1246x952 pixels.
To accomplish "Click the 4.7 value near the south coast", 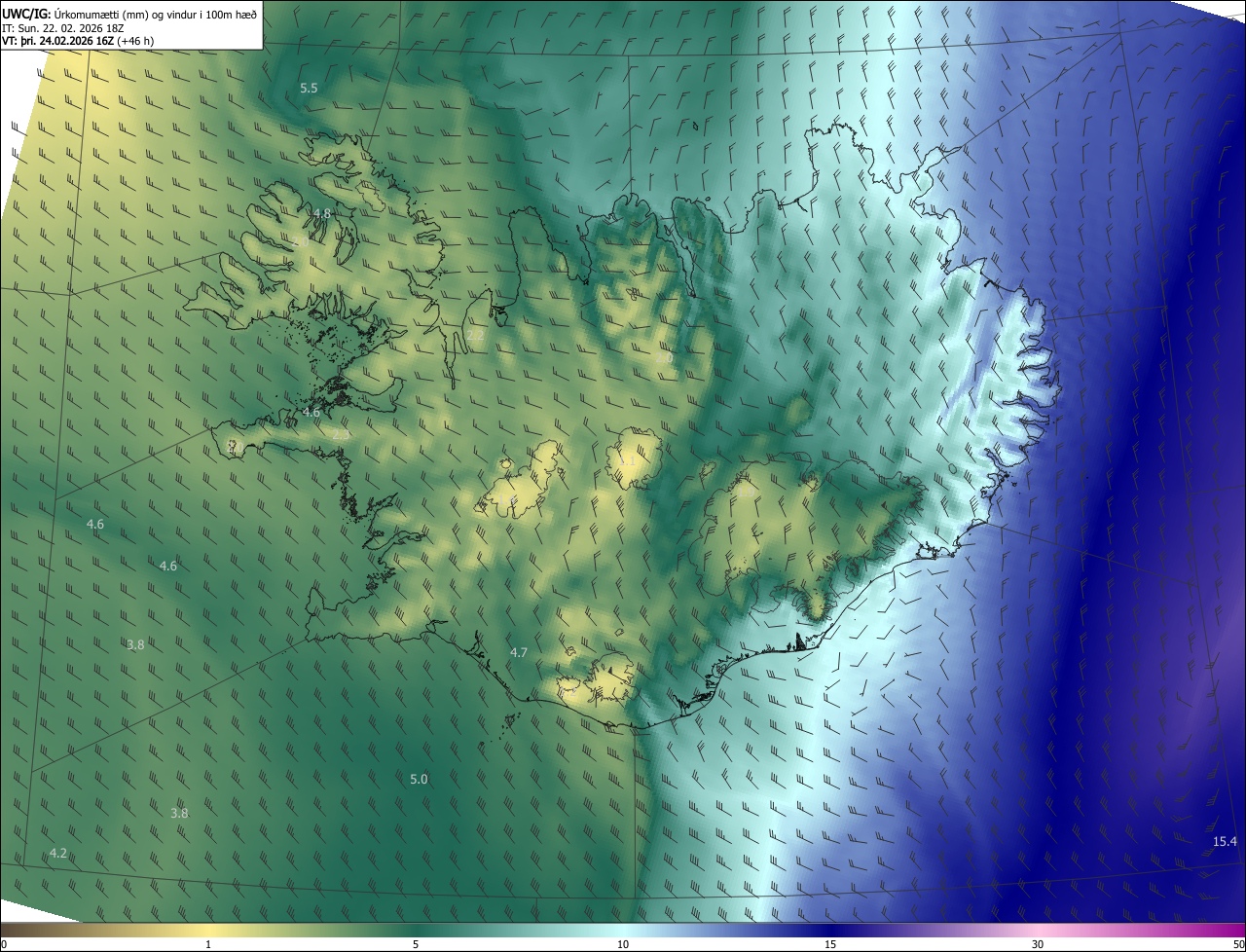I will (519, 653).
